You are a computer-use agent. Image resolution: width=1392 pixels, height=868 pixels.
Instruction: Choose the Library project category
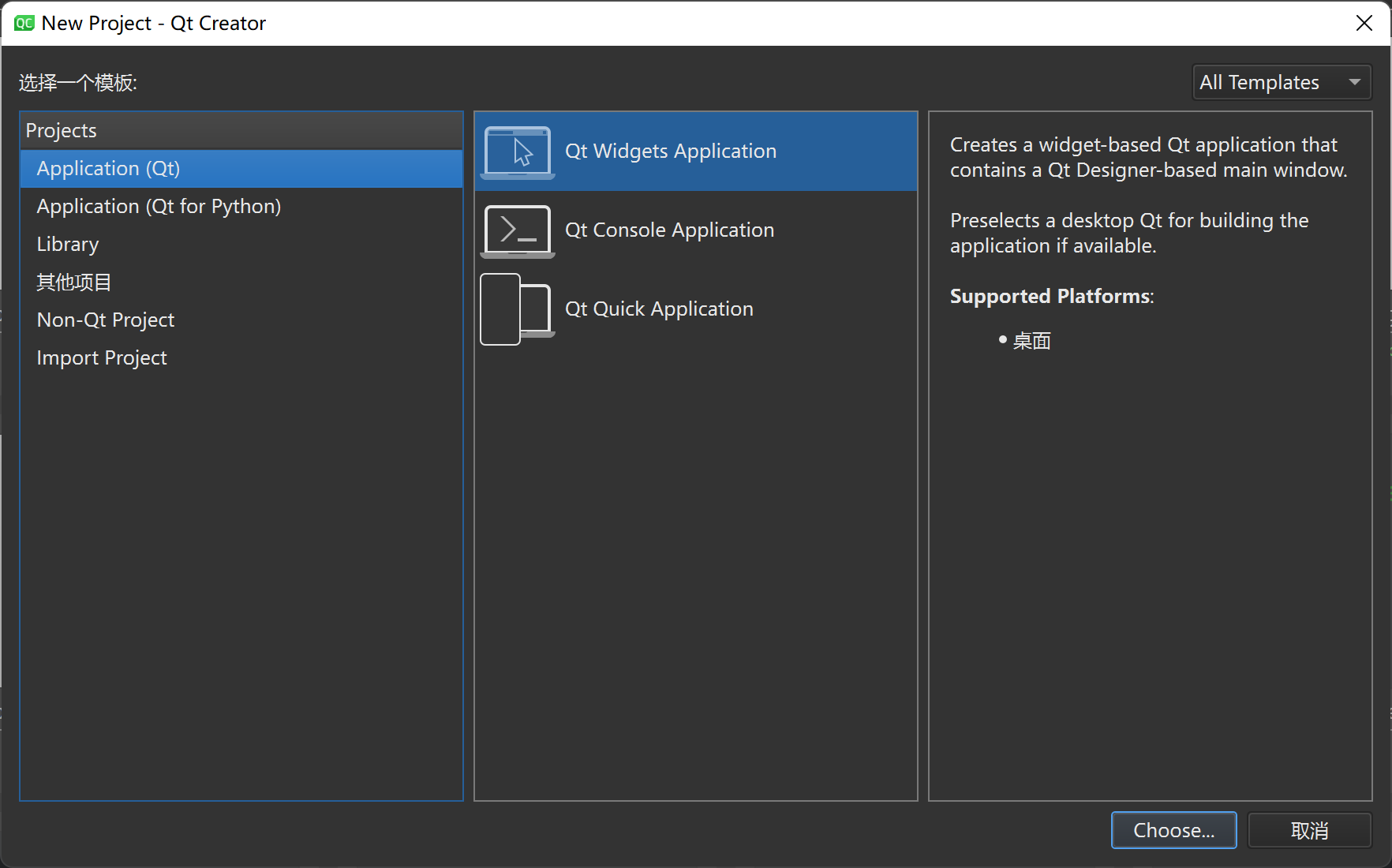[68, 245]
